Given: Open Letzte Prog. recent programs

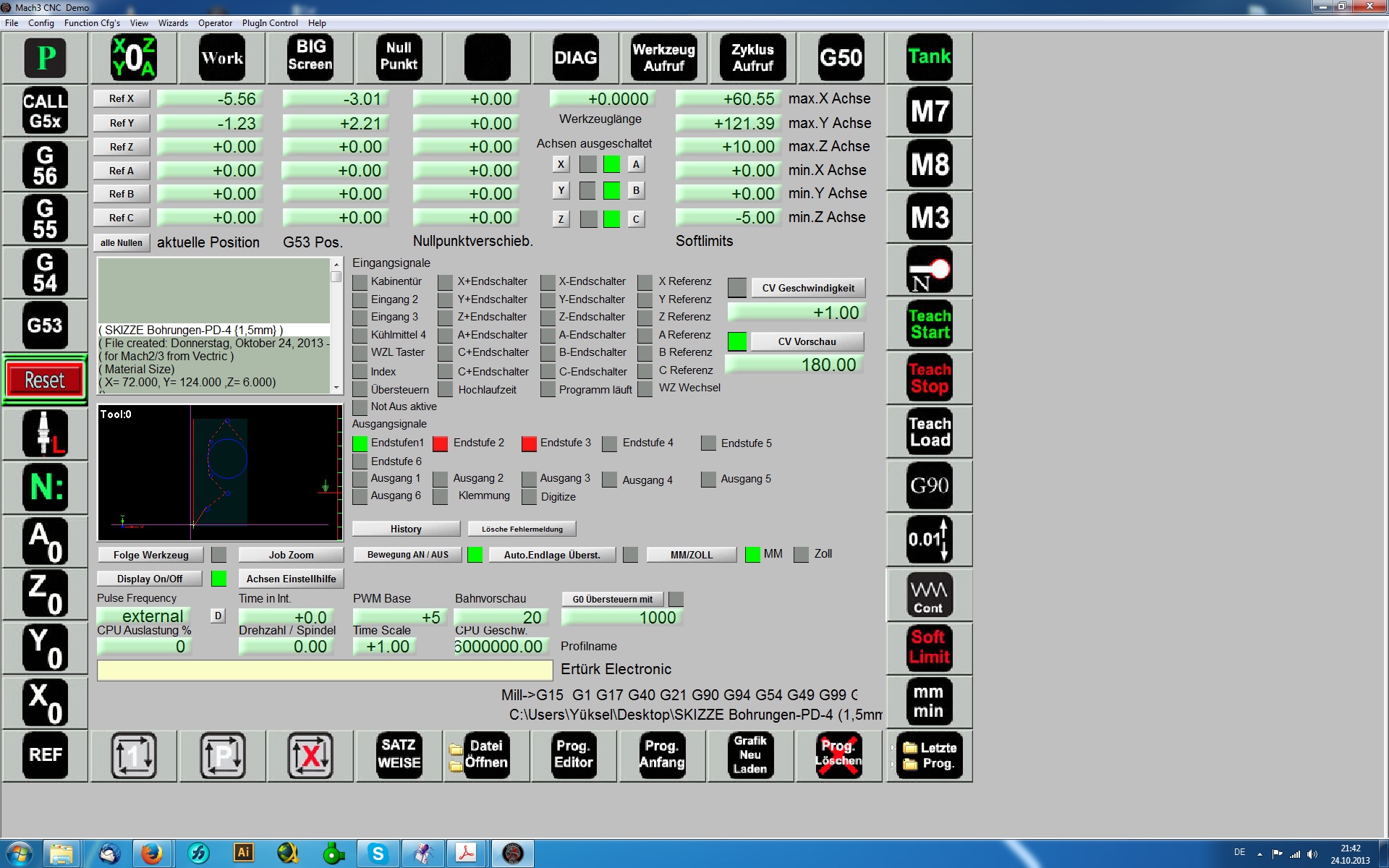Looking at the screenshot, I should pos(930,755).
